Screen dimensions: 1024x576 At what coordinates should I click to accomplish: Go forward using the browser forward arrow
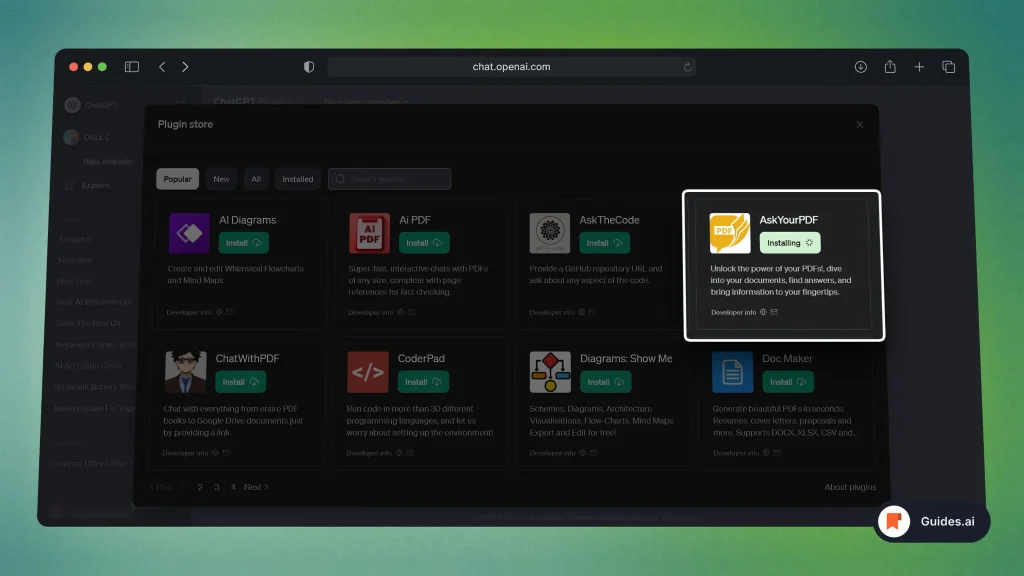pos(185,67)
